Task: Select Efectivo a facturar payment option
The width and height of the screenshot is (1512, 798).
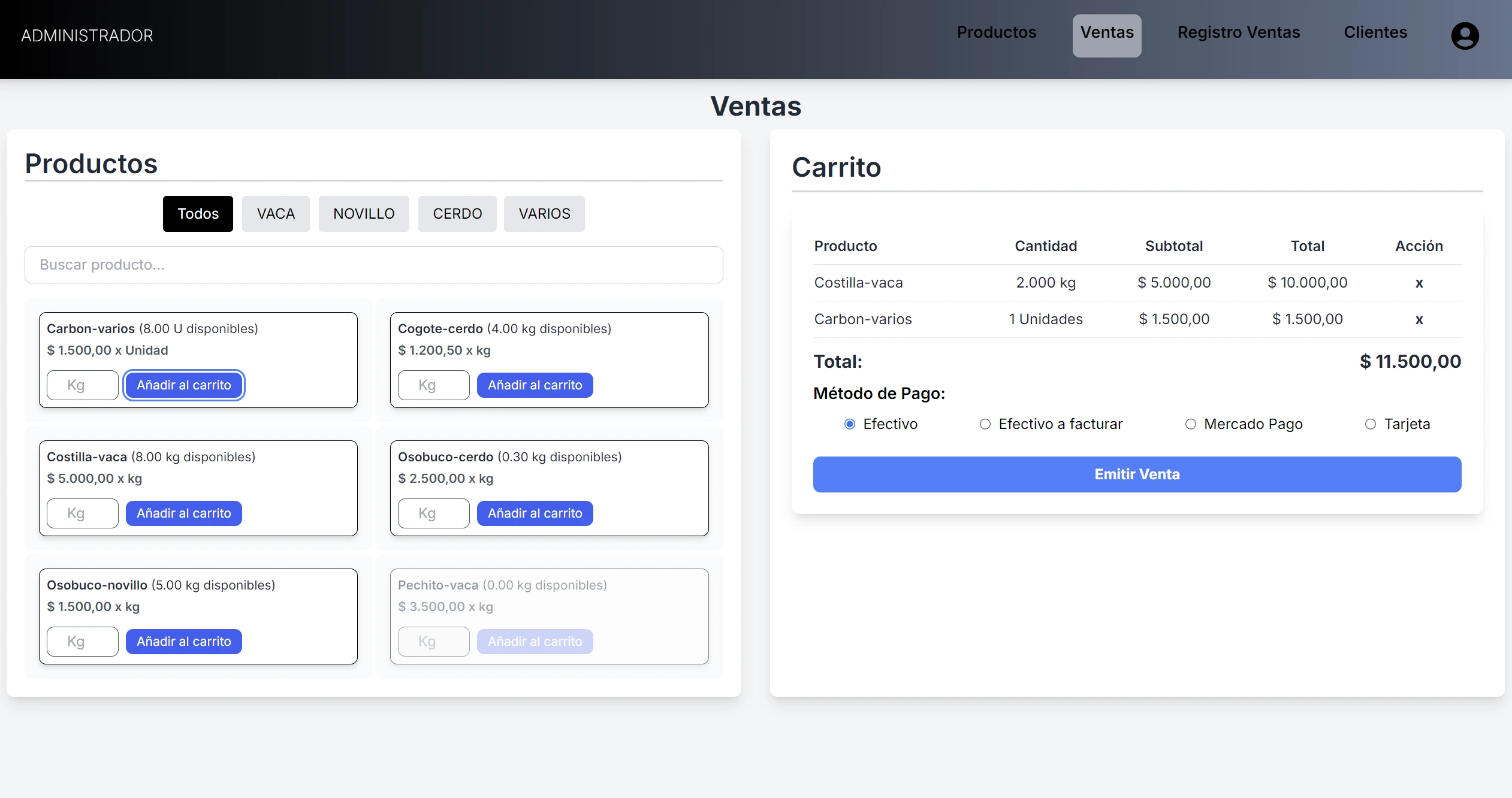Action: point(985,424)
